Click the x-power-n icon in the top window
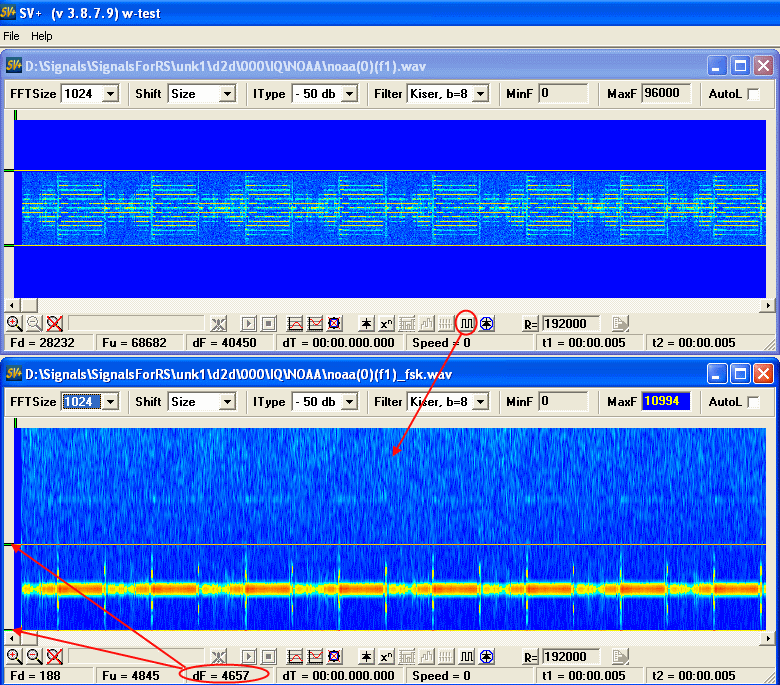The height and width of the screenshot is (685, 780). point(387,323)
